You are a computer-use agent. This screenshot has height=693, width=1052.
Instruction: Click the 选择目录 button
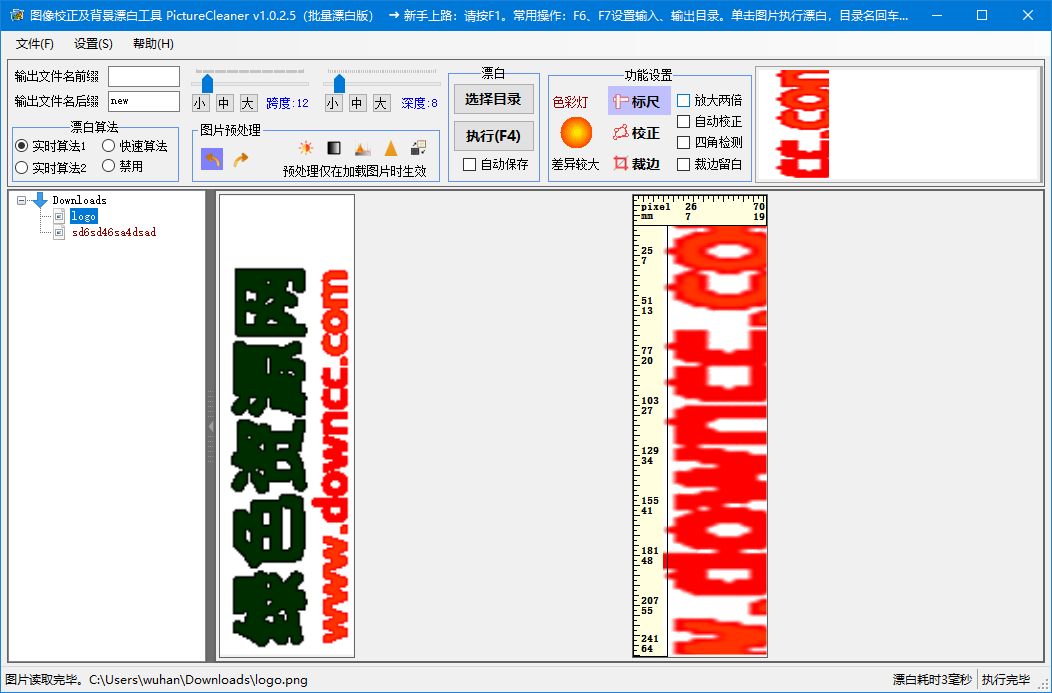coord(495,99)
